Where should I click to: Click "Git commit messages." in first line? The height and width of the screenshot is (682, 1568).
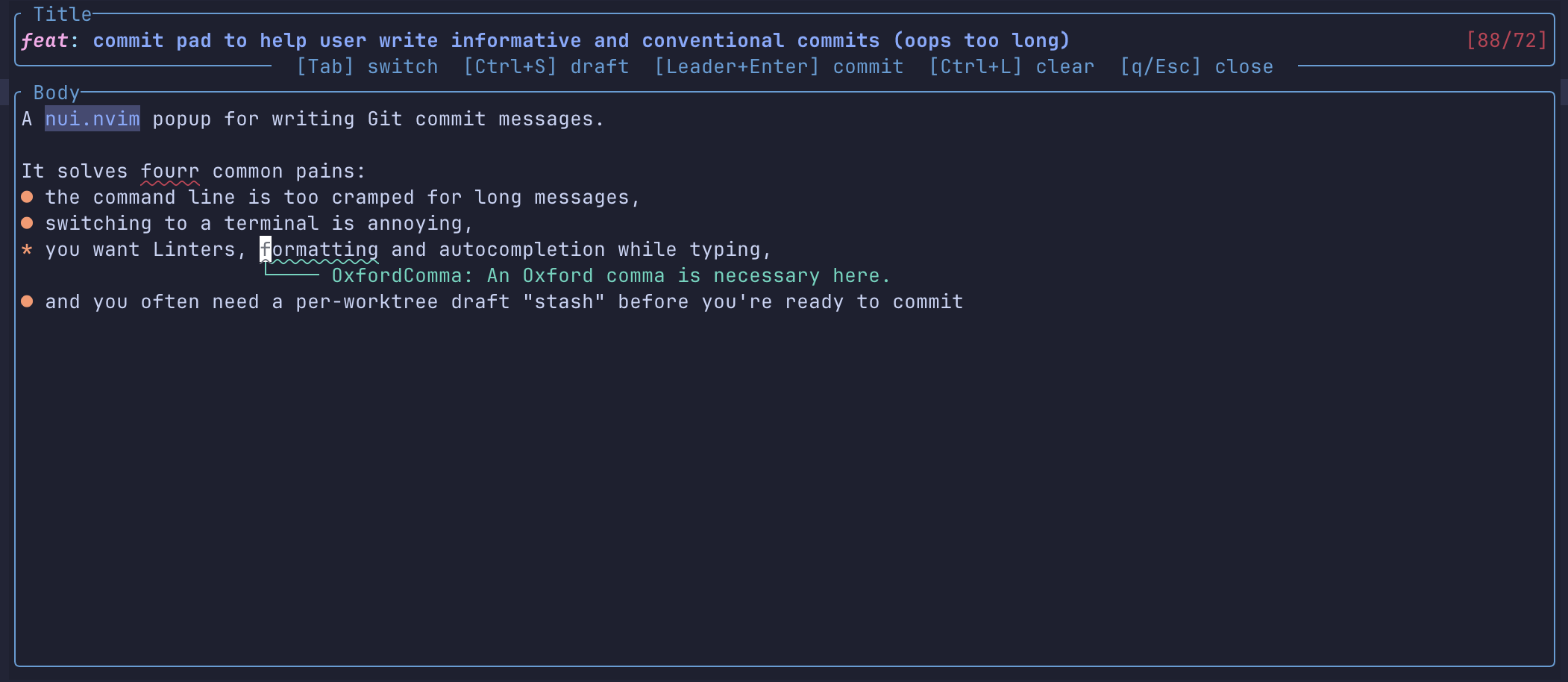(486, 119)
